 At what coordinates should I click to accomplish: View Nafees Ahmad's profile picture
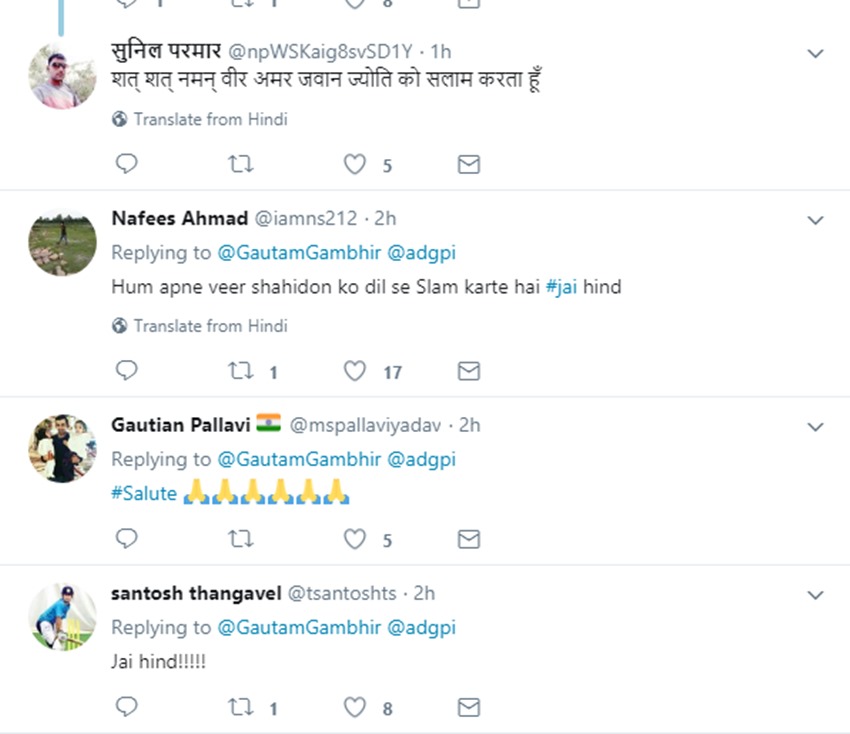click(63, 241)
